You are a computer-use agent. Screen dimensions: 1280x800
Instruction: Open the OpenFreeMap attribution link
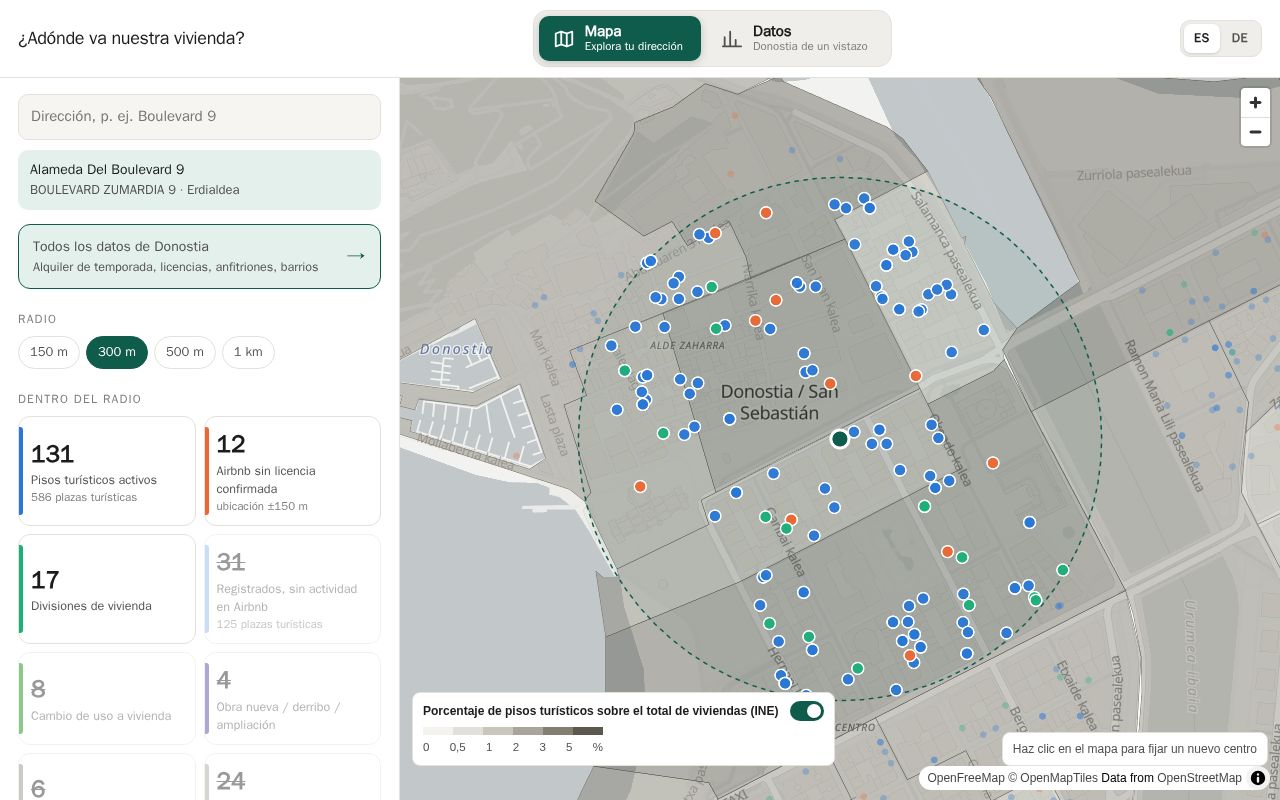point(966,778)
